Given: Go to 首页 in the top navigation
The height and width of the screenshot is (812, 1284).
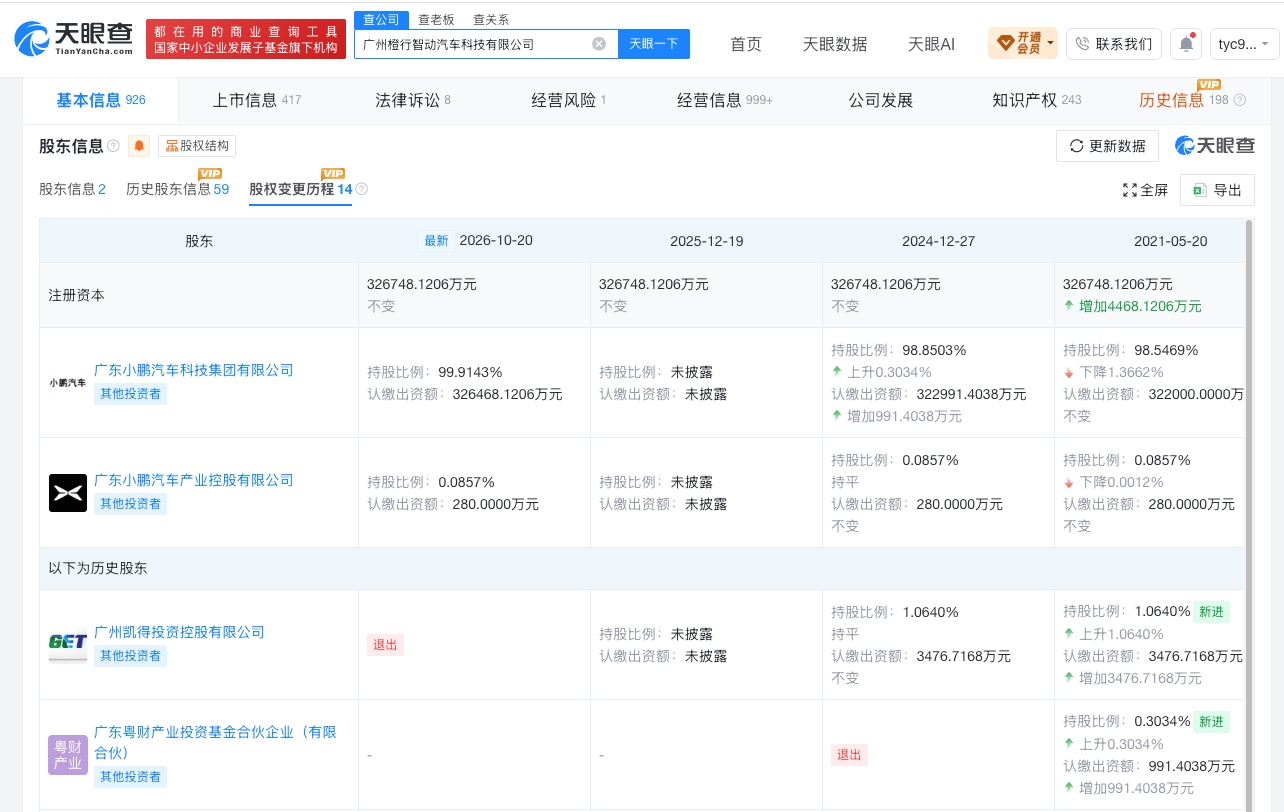Looking at the screenshot, I should point(746,44).
